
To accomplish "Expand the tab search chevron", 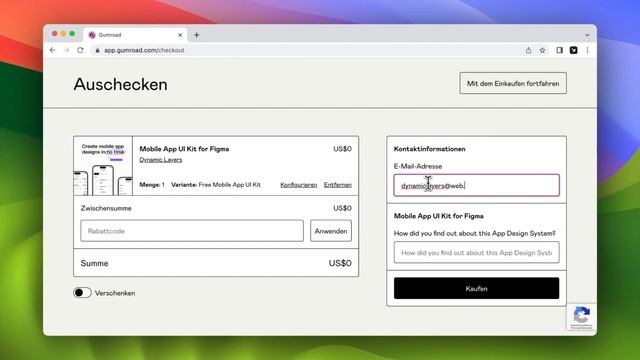I will [x=587, y=35].
